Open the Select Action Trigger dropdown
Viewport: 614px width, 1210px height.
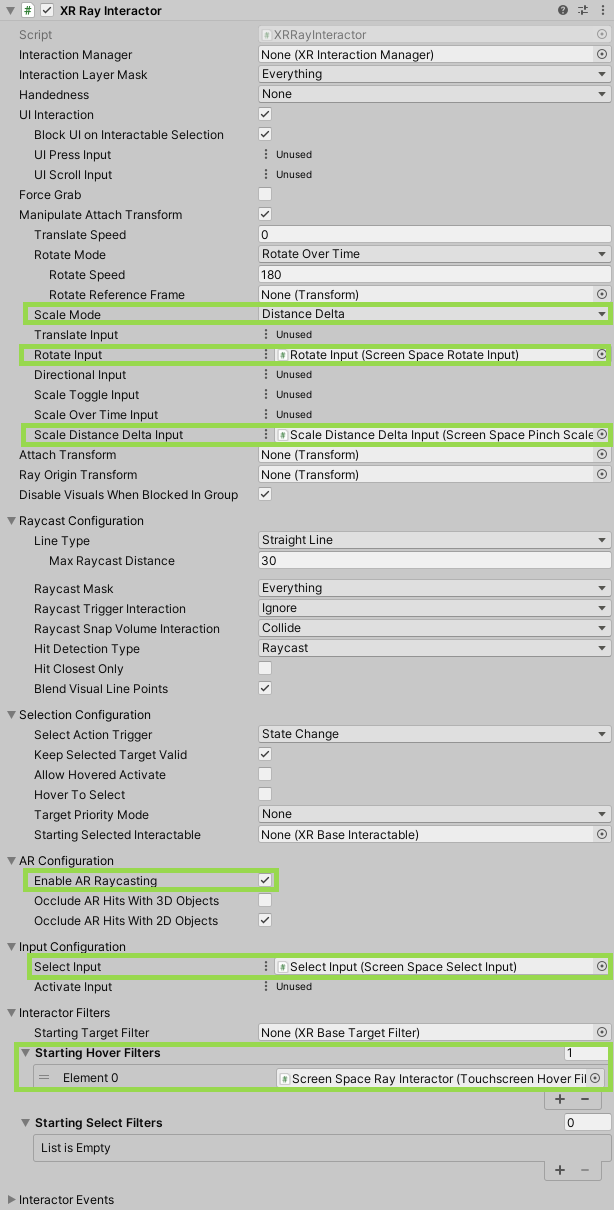[x=434, y=734]
